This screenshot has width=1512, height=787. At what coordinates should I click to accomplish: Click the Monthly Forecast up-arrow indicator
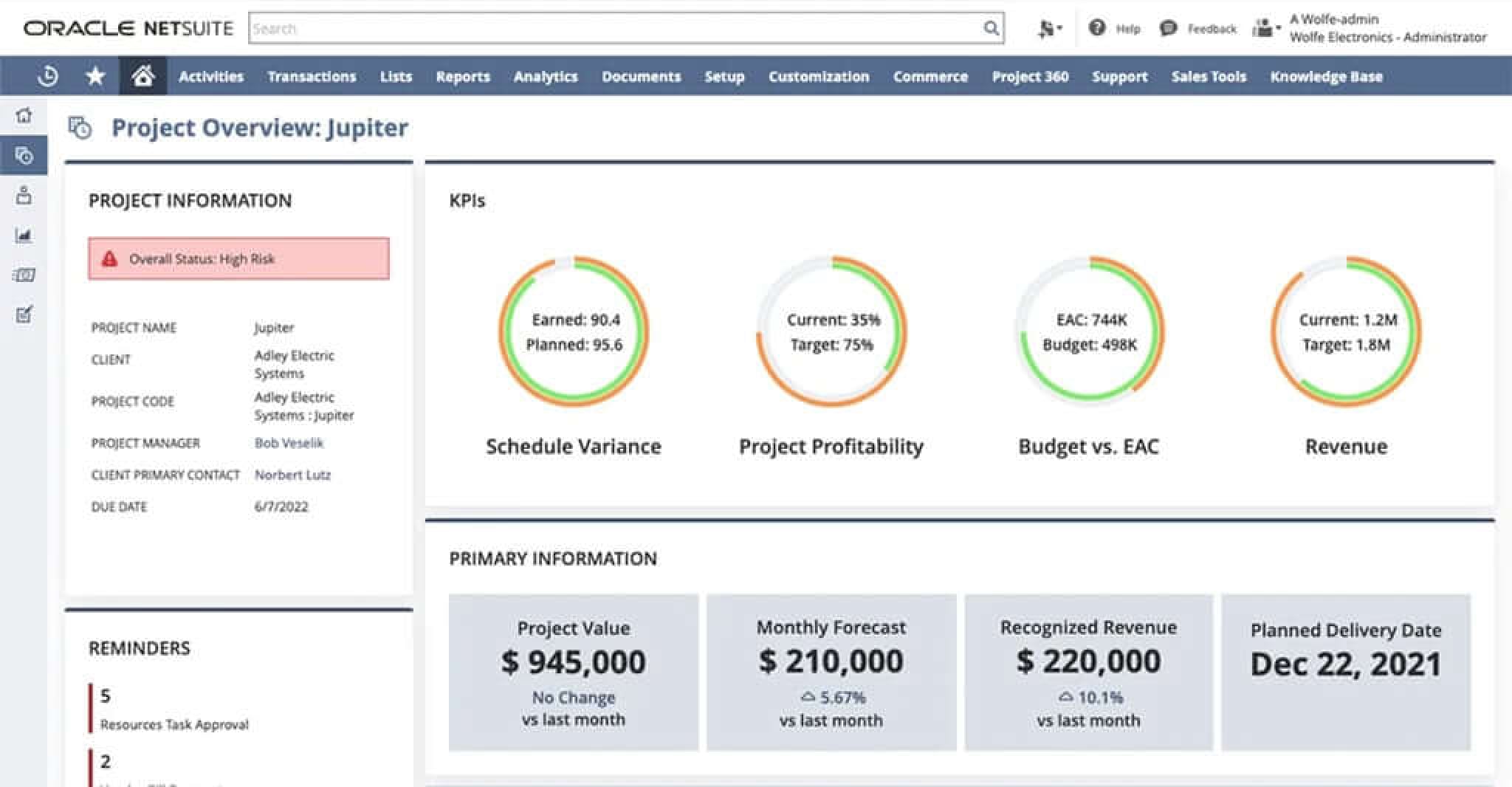[x=808, y=696]
